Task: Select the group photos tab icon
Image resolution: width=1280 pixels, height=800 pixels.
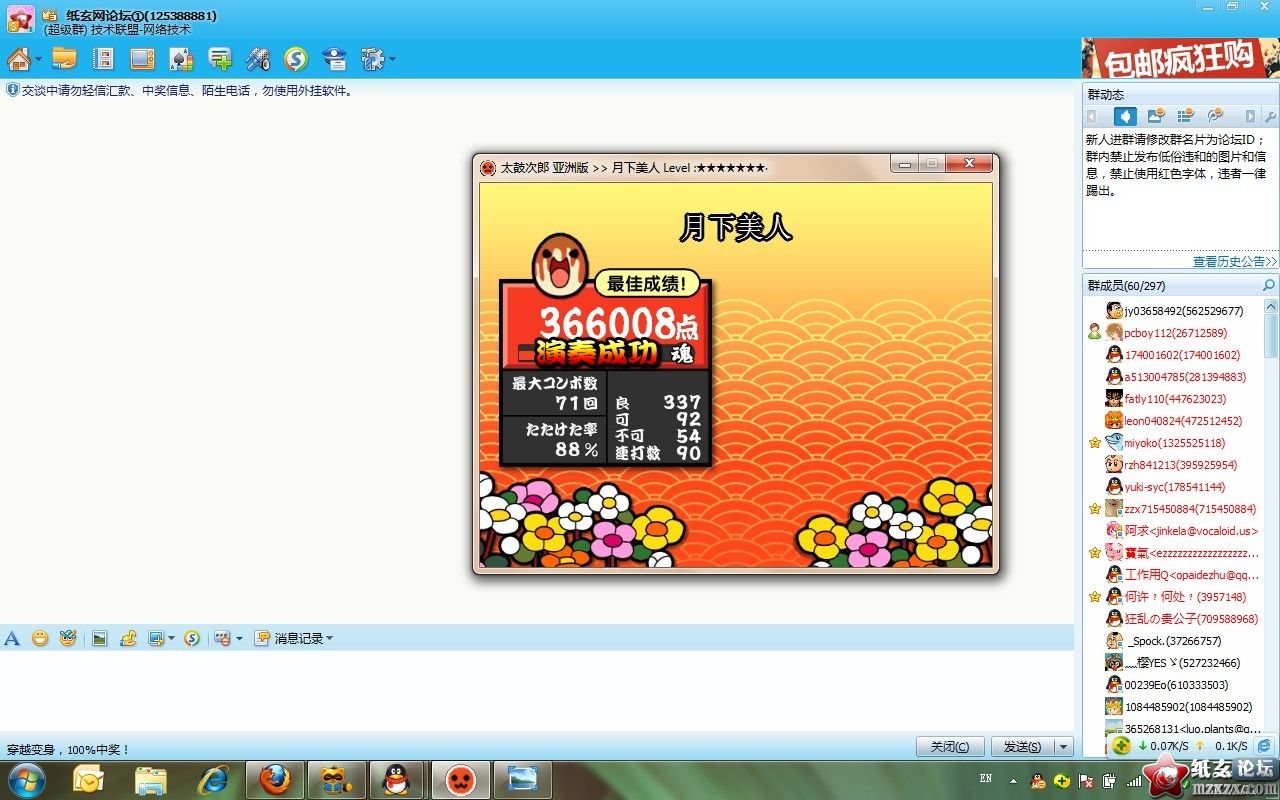Action: click(1156, 117)
